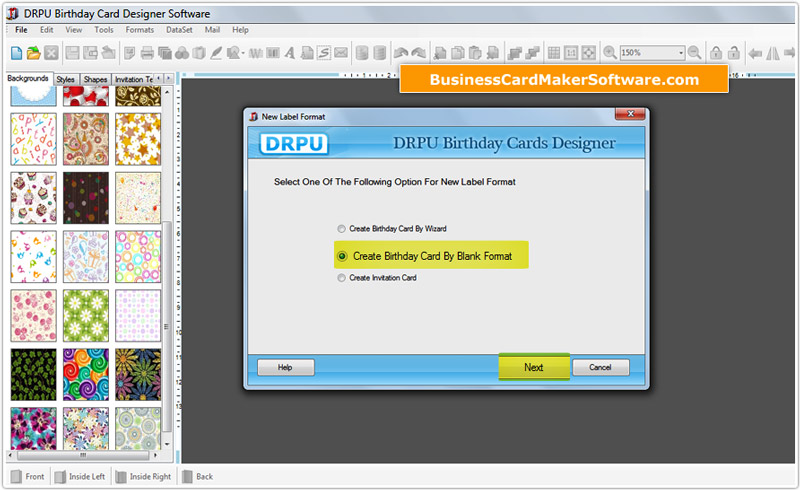Click the backgrounds panel vertical scrollbar
The image size is (800, 490).
tap(167, 327)
